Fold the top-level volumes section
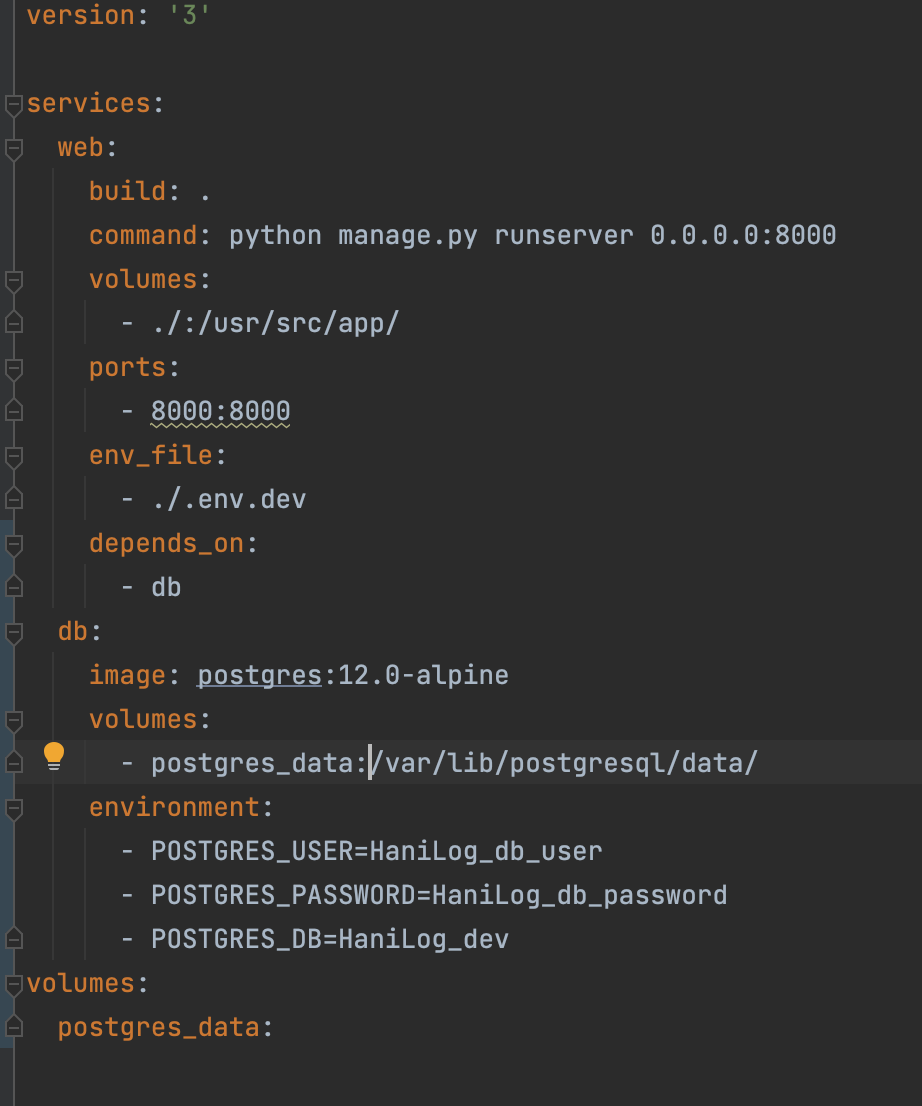922x1106 pixels. [x=13, y=984]
